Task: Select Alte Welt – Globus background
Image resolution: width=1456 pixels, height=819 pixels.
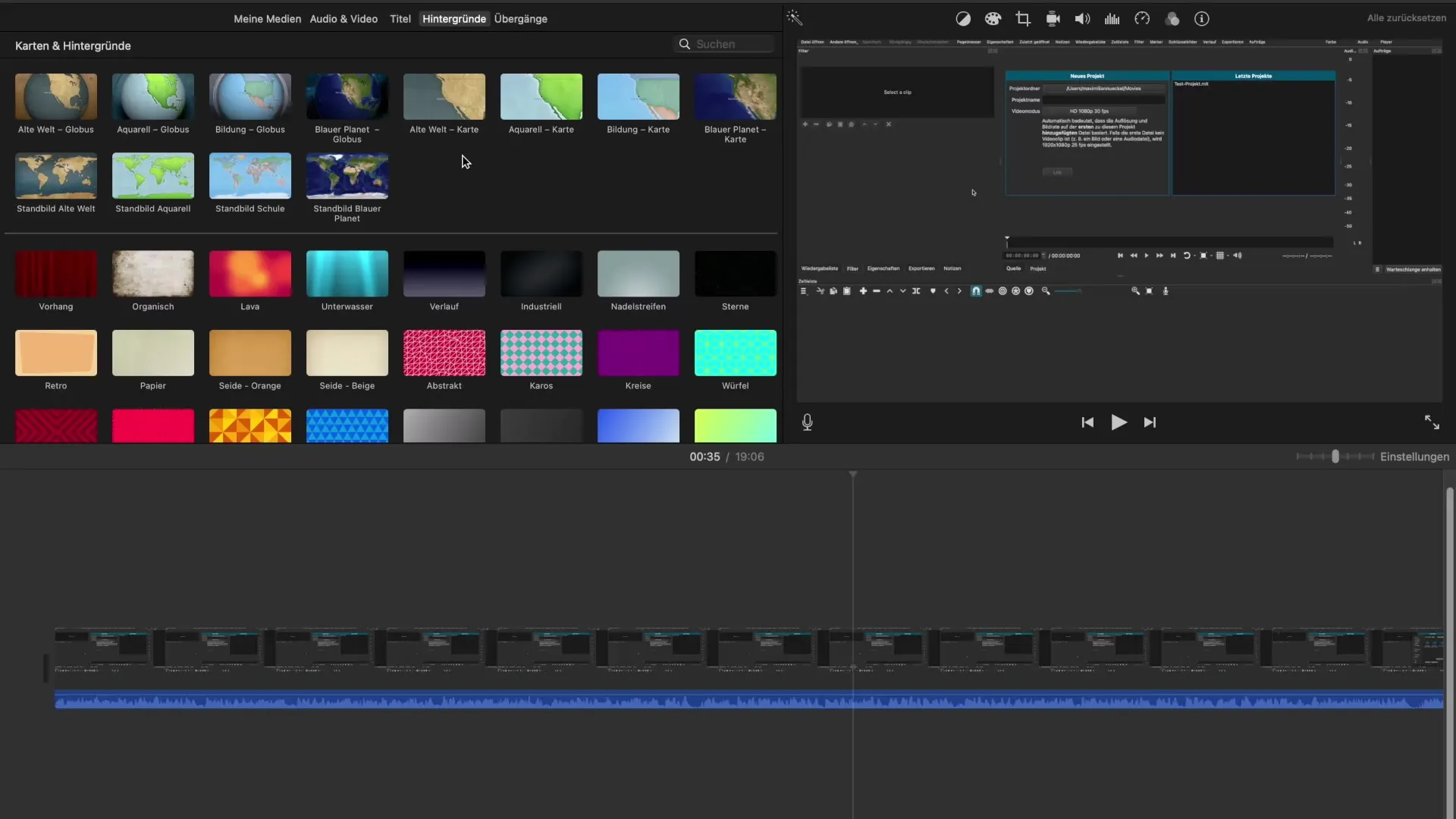Action: pos(56,97)
